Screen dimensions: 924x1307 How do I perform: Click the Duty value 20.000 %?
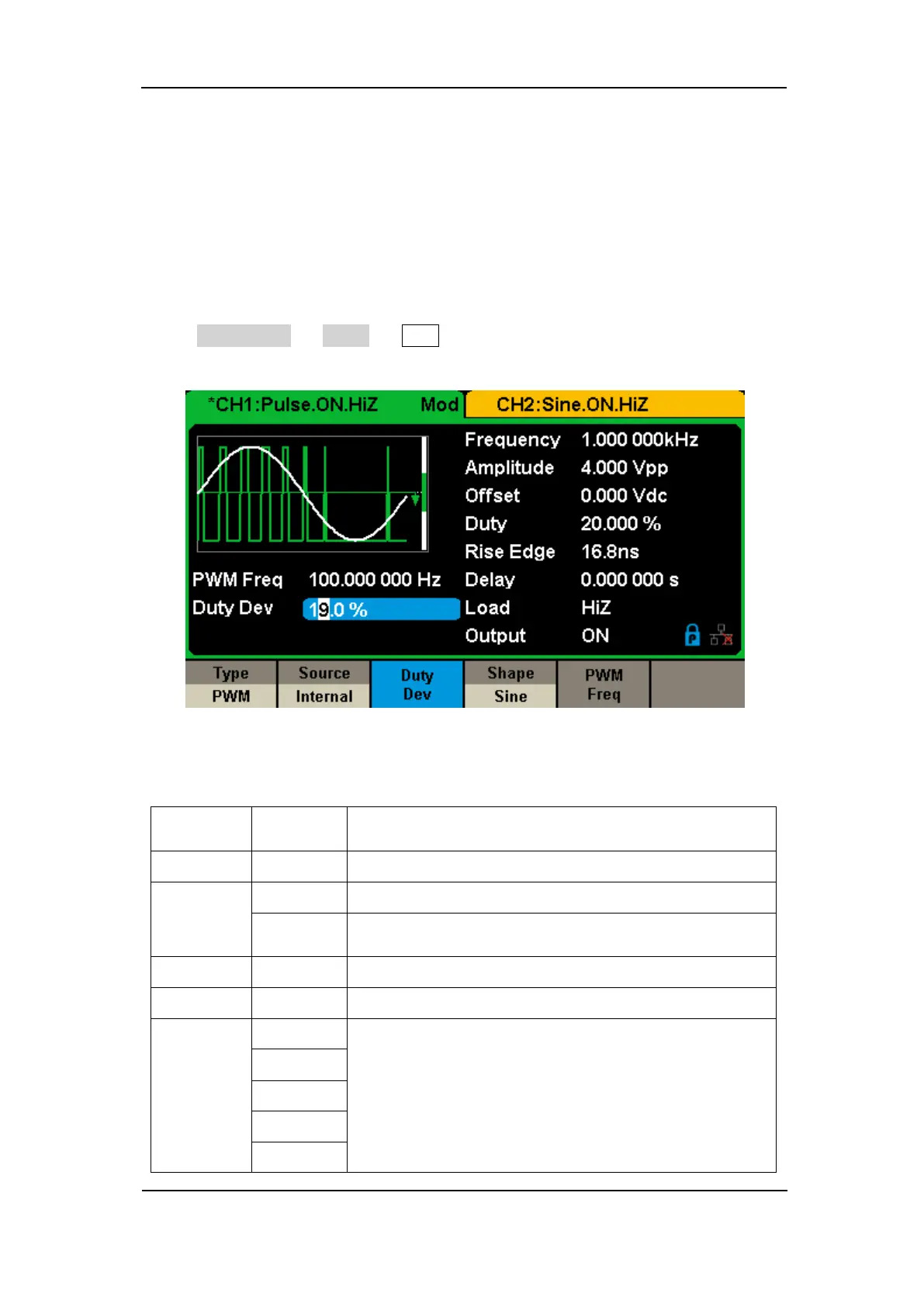tap(621, 524)
